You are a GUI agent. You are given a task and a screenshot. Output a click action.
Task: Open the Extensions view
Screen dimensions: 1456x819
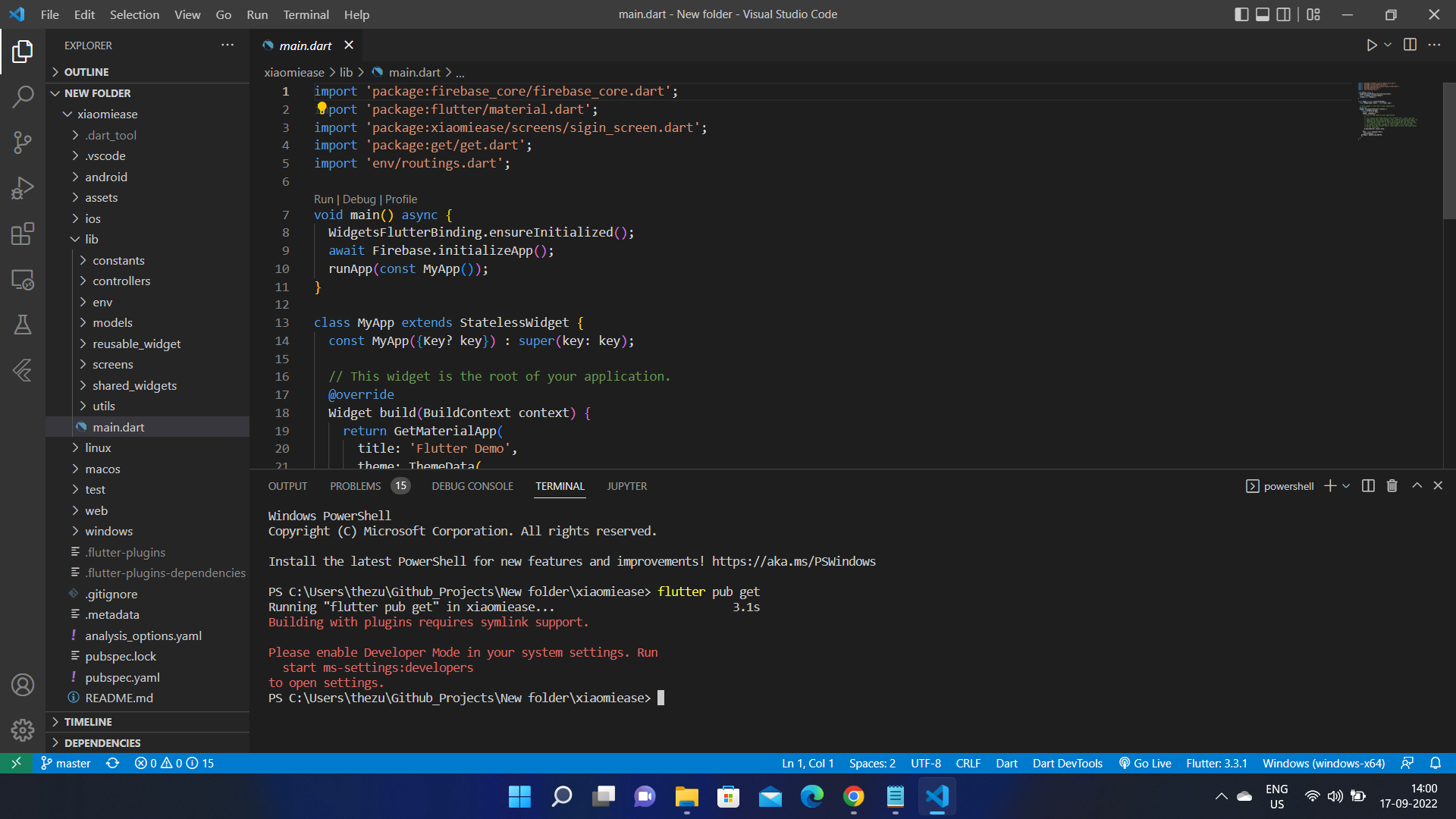(23, 234)
